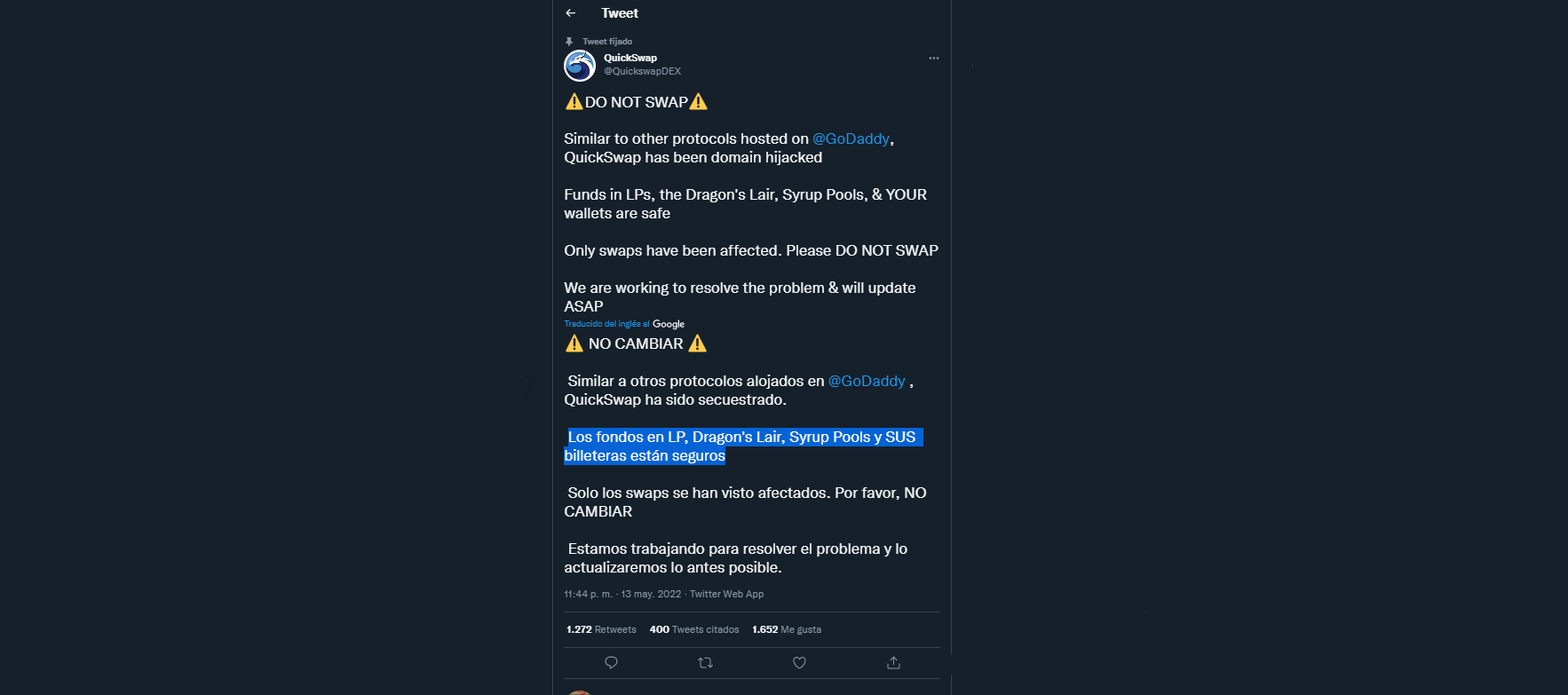Like the tweet with the heart icon
This screenshot has height=695, width=1568.
pyautogui.click(x=799, y=663)
